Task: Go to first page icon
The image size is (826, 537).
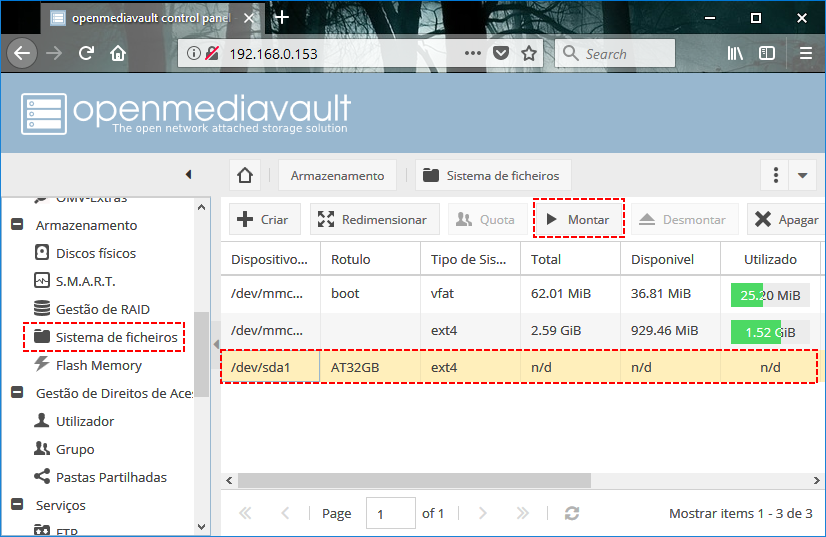Action: 245,513
